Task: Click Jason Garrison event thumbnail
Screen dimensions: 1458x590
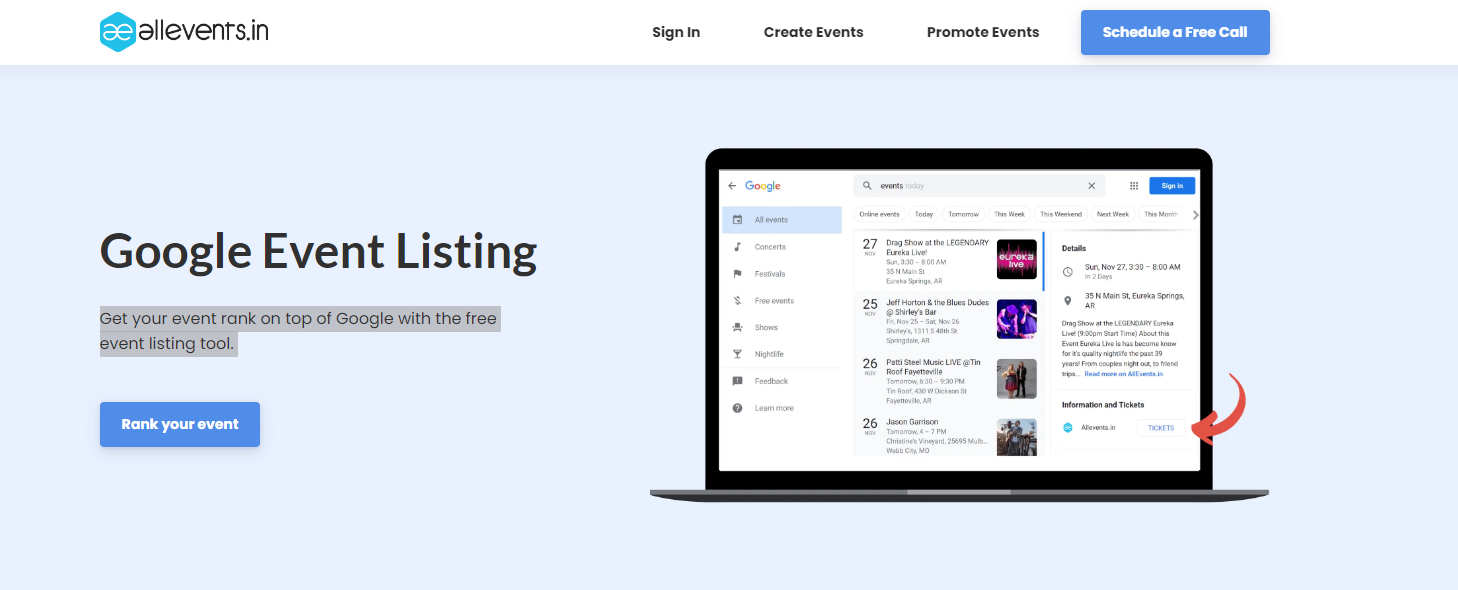Action: click(x=1017, y=437)
